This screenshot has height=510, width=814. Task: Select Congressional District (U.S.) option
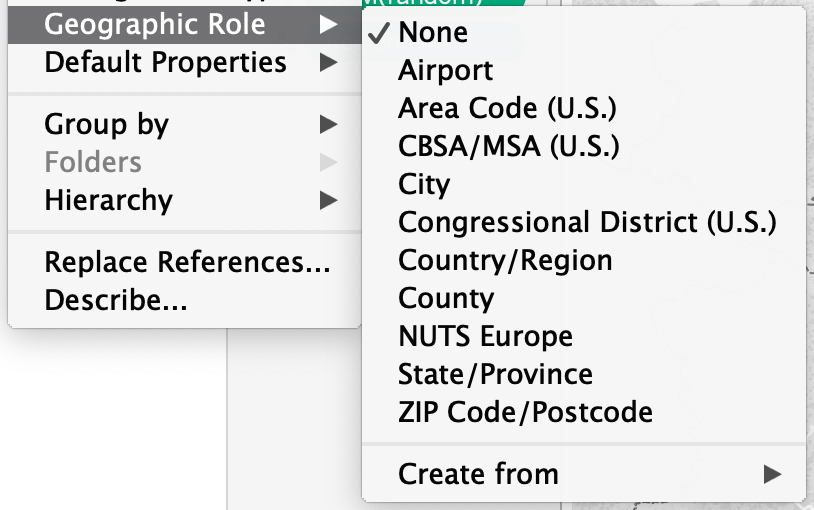pos(586,222)
